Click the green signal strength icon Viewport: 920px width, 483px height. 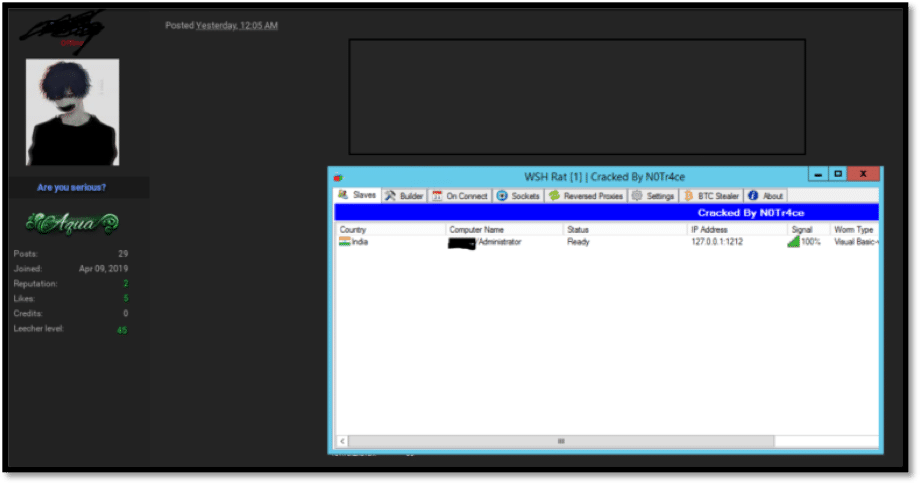[x=793, y=241]
